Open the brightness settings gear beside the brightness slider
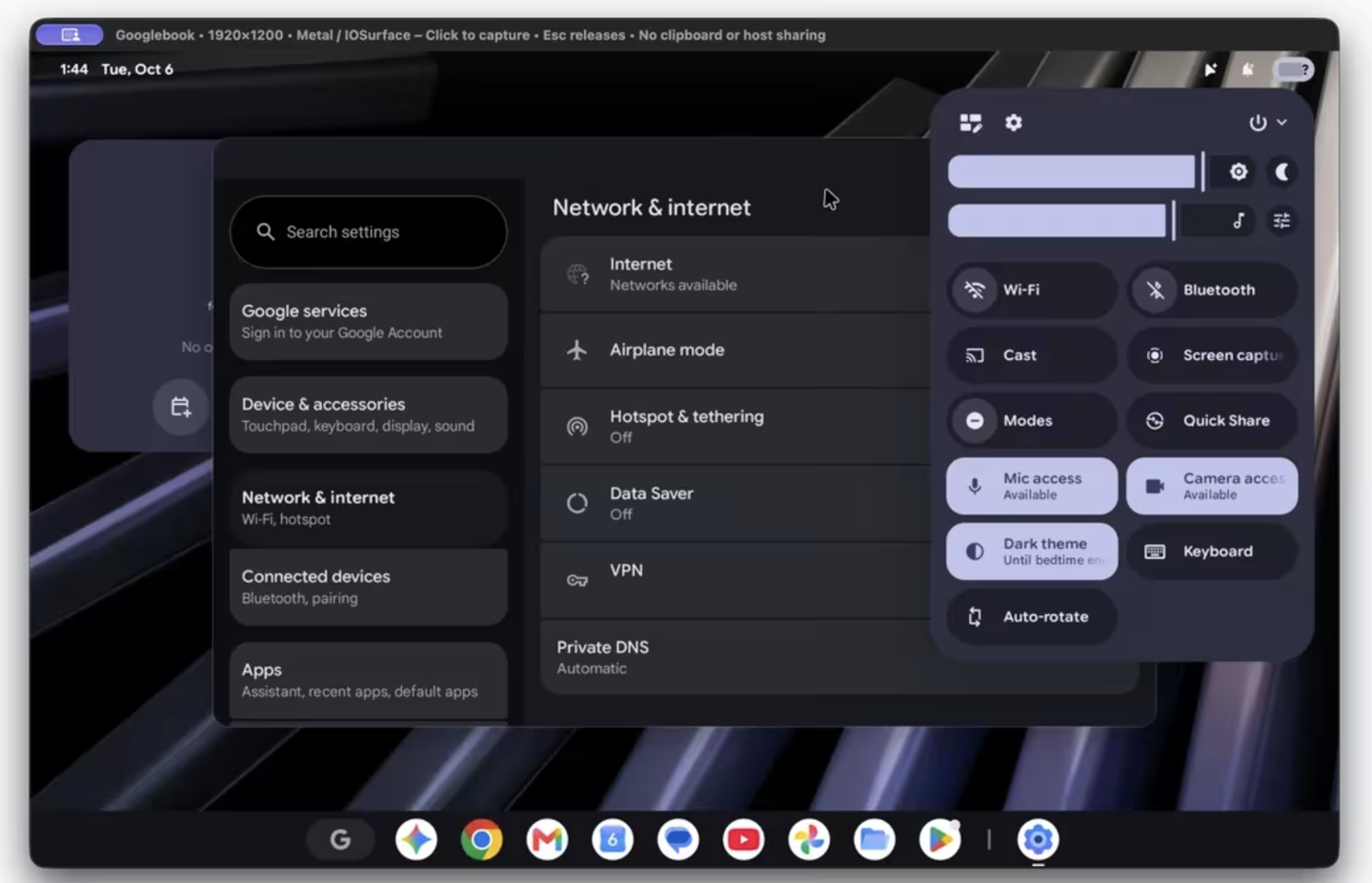This screenshot has width=1372, height=883. point(1239,171)
